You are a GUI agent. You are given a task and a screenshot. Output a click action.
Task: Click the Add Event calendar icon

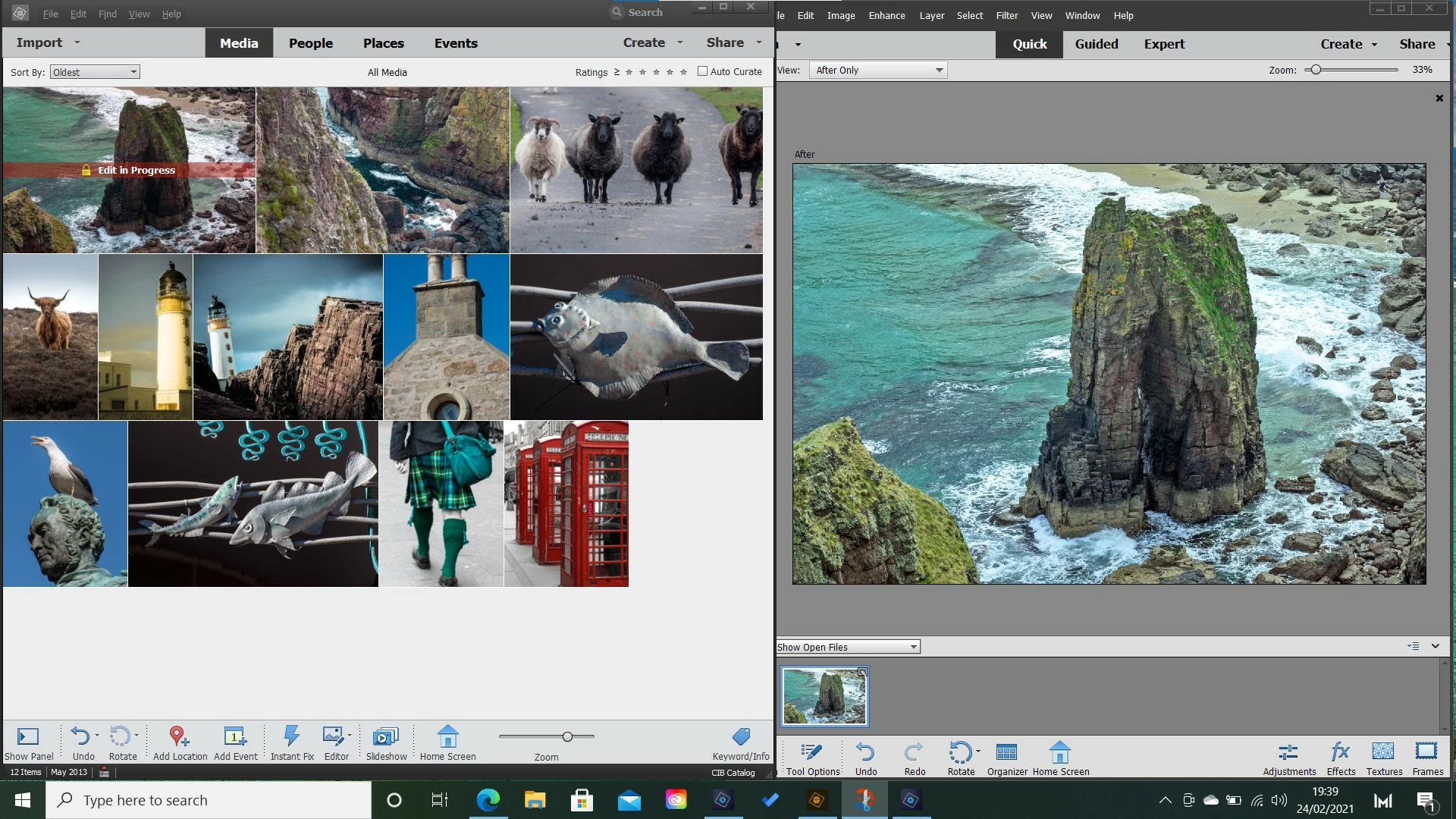click(x=235, y=736)
